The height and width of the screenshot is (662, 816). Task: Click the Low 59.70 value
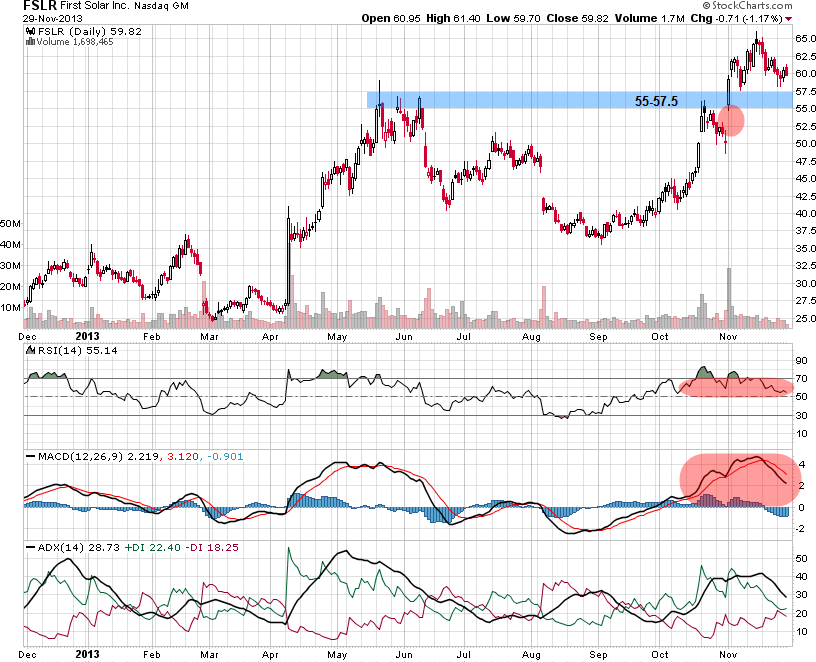click(513, 18)
